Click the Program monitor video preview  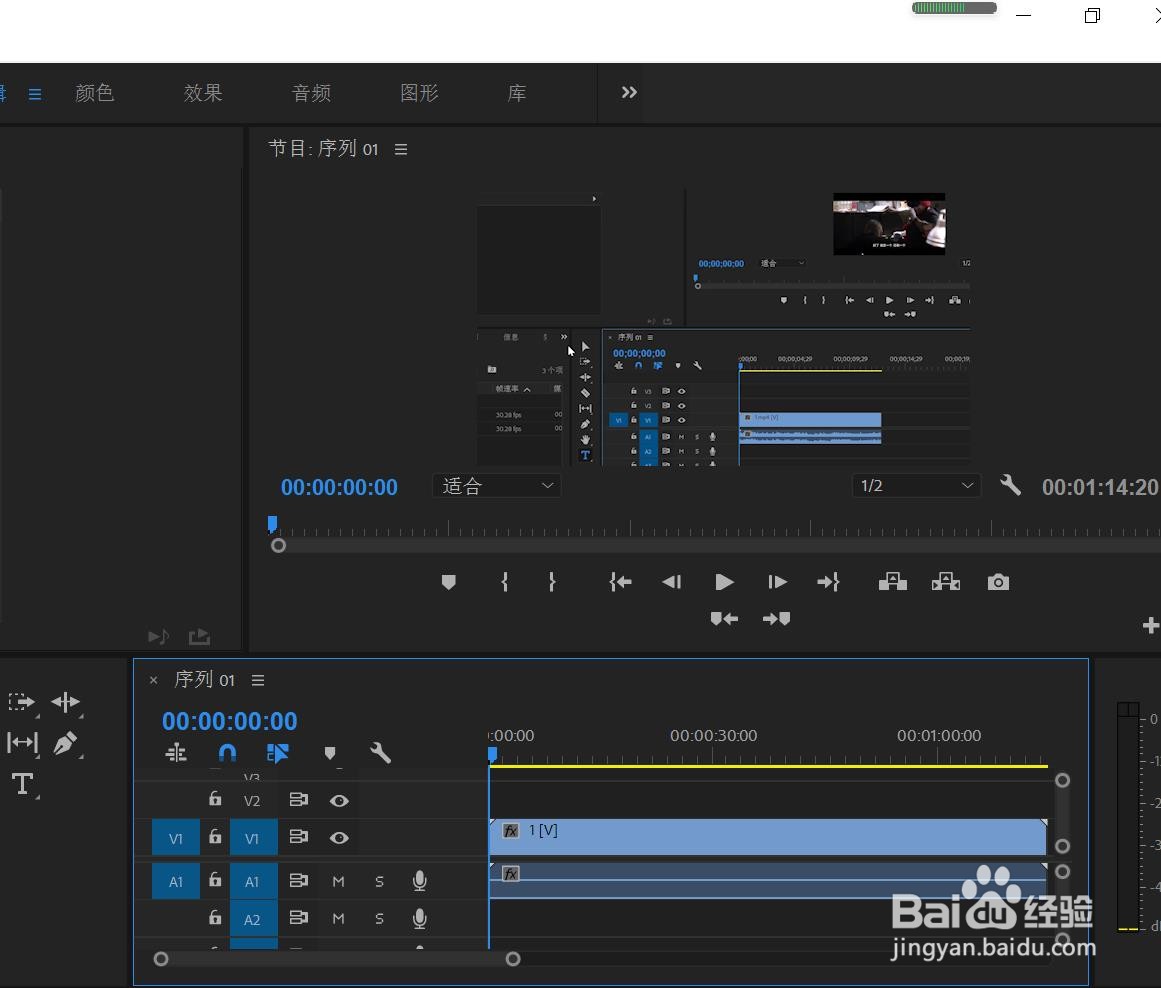pyautogui.click(x=723, y=327)
